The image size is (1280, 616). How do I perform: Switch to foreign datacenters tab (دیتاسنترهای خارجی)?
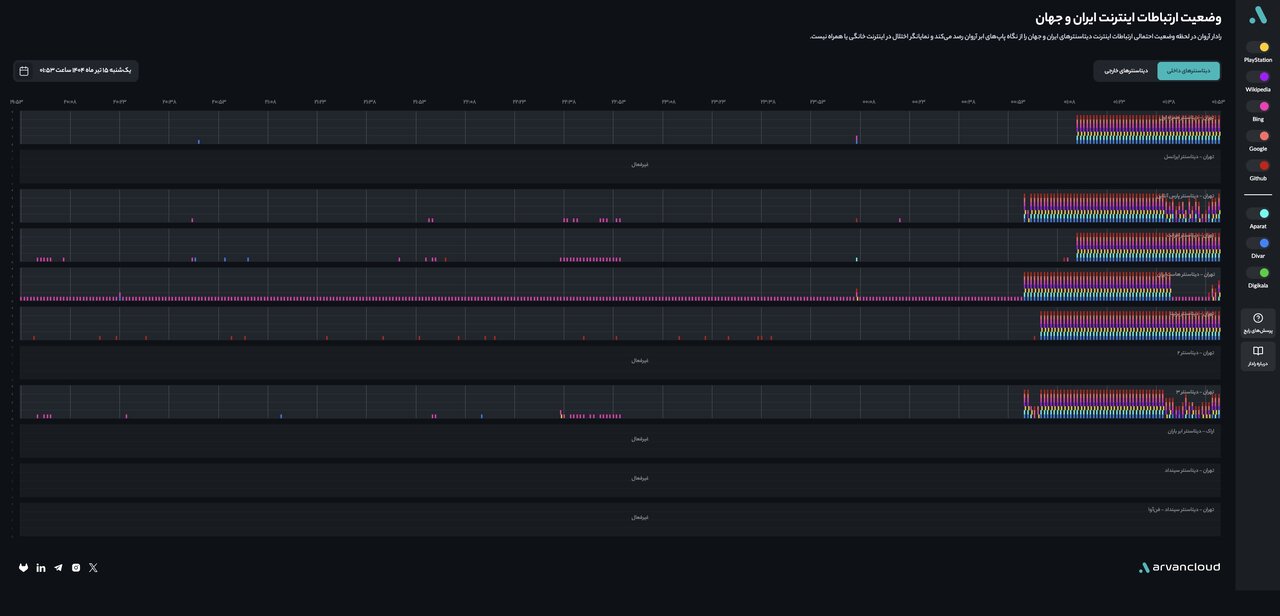(1126, 71)
